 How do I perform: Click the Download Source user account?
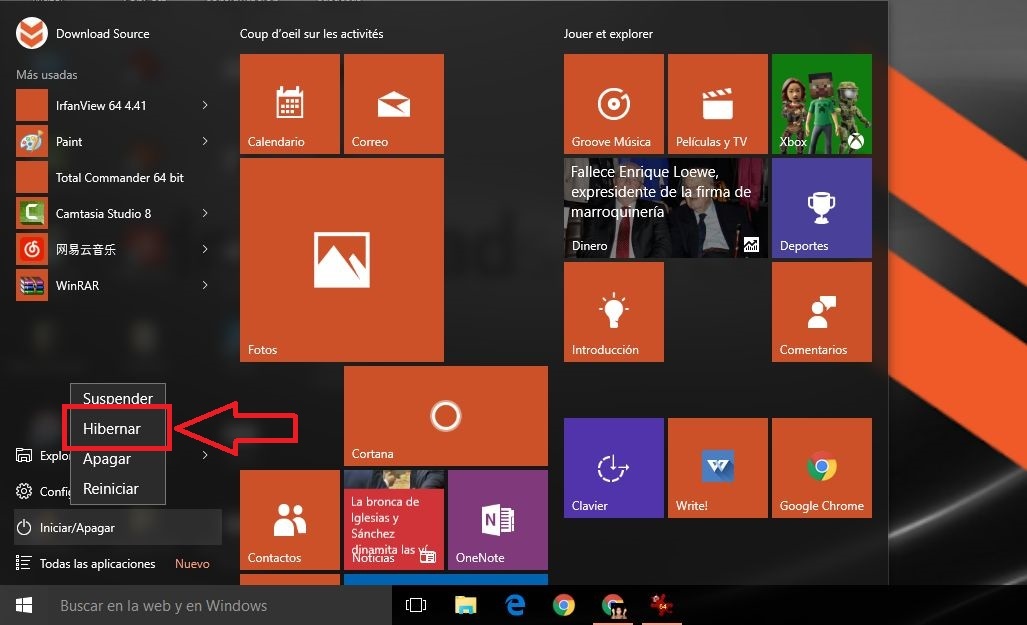point(83,33)
